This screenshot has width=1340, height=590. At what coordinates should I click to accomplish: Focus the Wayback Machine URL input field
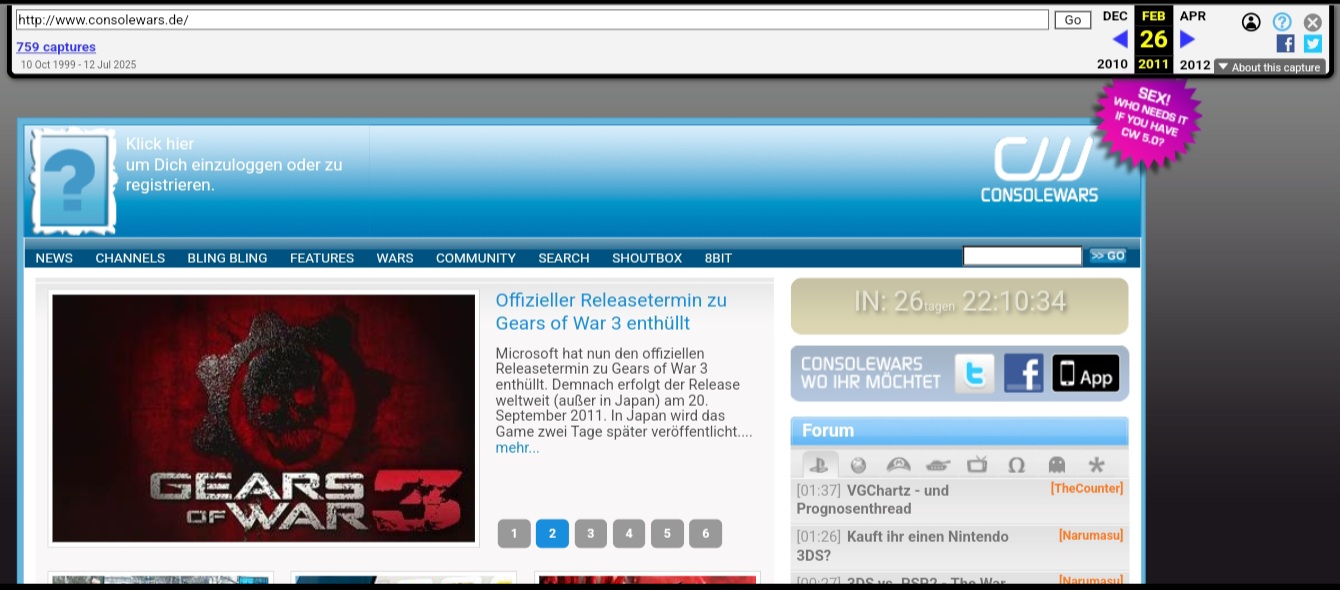[x=532, y=20]
